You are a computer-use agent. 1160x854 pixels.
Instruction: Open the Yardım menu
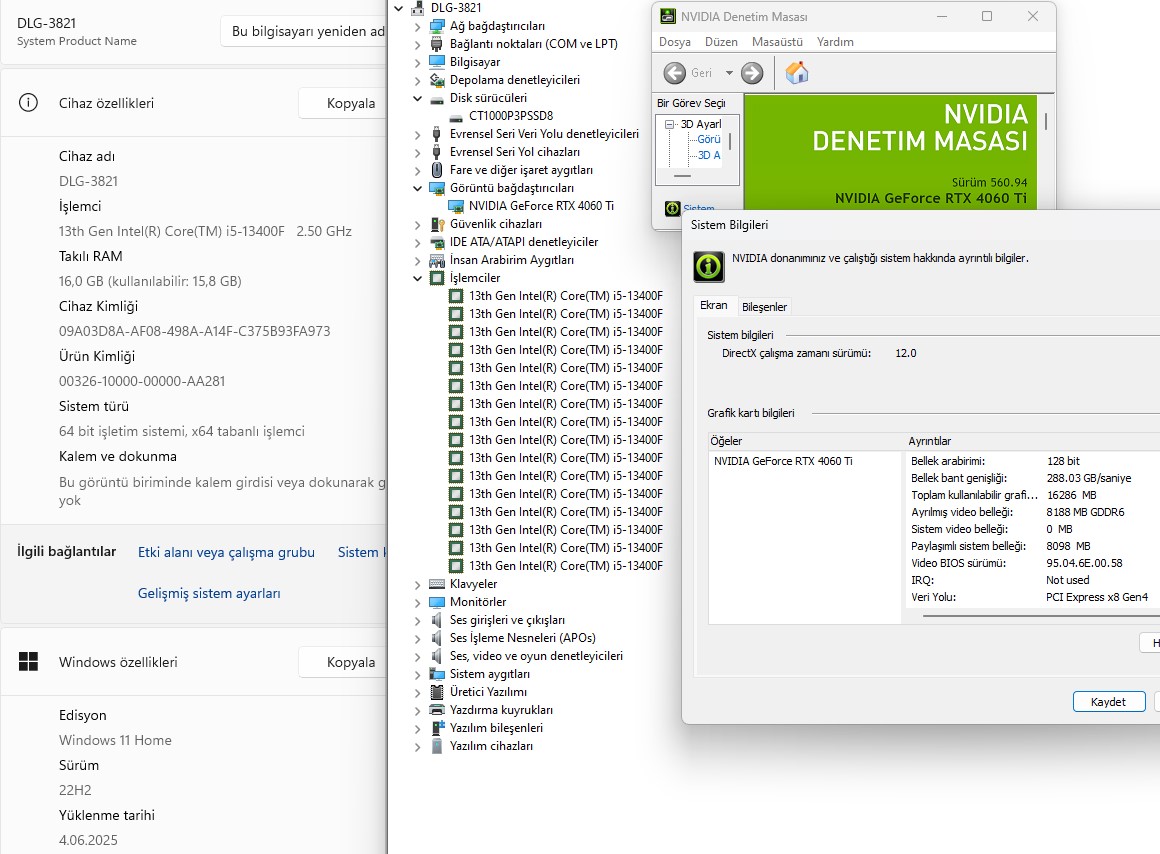834,42
